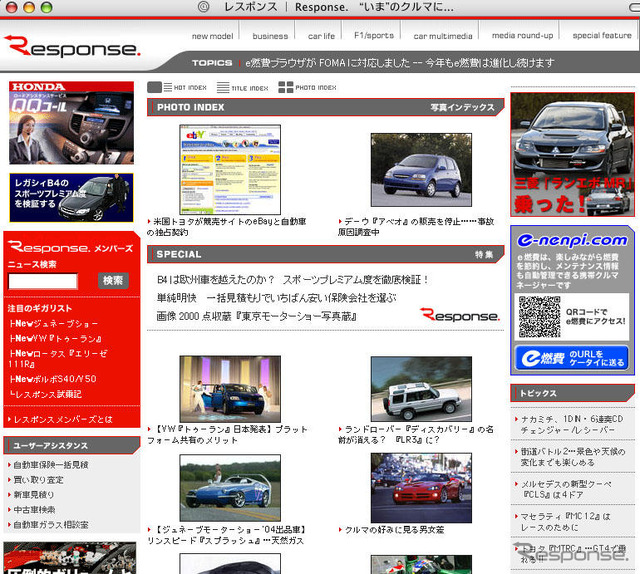
Task: Read VW トゥーラン platform sharing article
Action: point(228,435)
